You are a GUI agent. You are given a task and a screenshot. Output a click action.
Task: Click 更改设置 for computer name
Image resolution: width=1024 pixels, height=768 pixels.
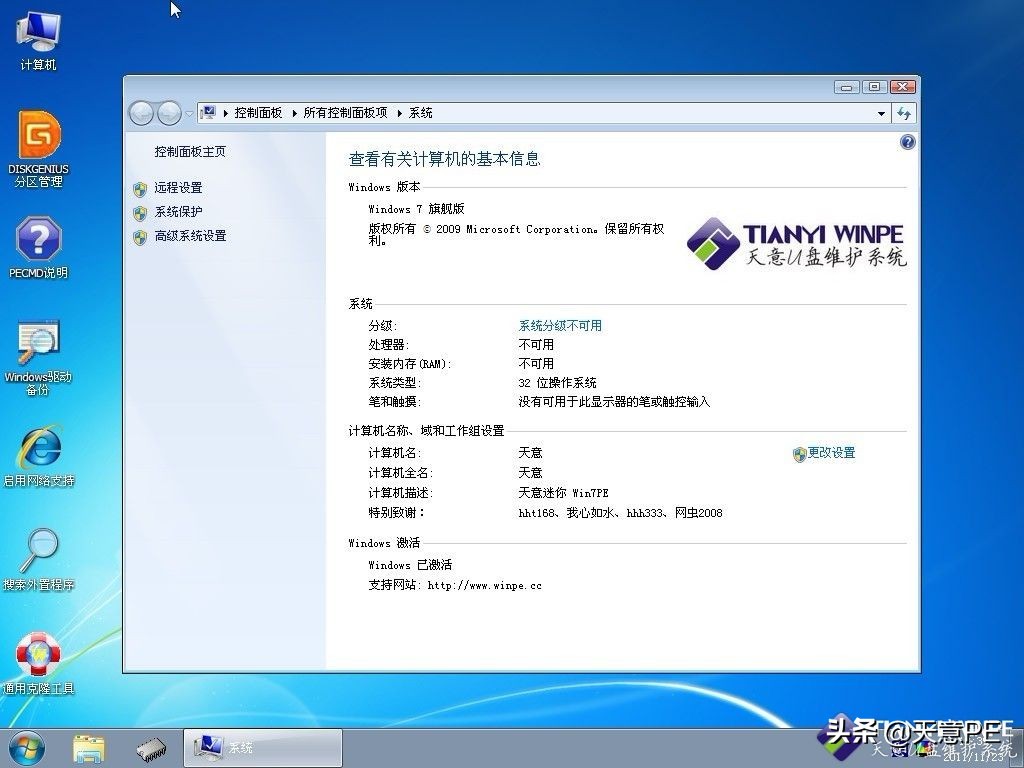point(833,452)
